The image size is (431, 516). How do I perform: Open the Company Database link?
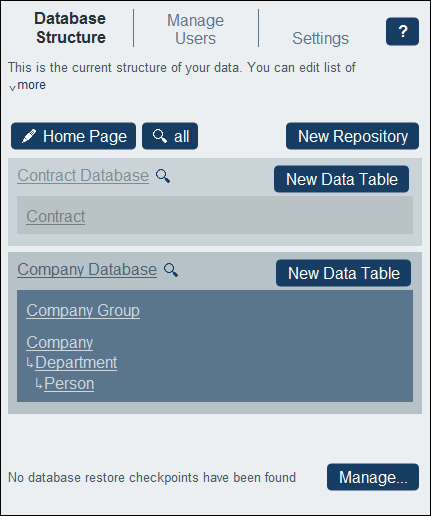(x=87, y=270)
